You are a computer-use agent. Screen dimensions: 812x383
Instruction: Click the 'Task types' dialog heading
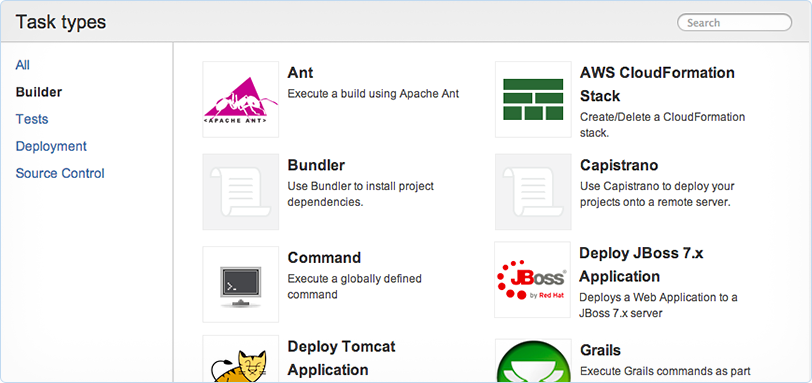click(x=61, y=22)
